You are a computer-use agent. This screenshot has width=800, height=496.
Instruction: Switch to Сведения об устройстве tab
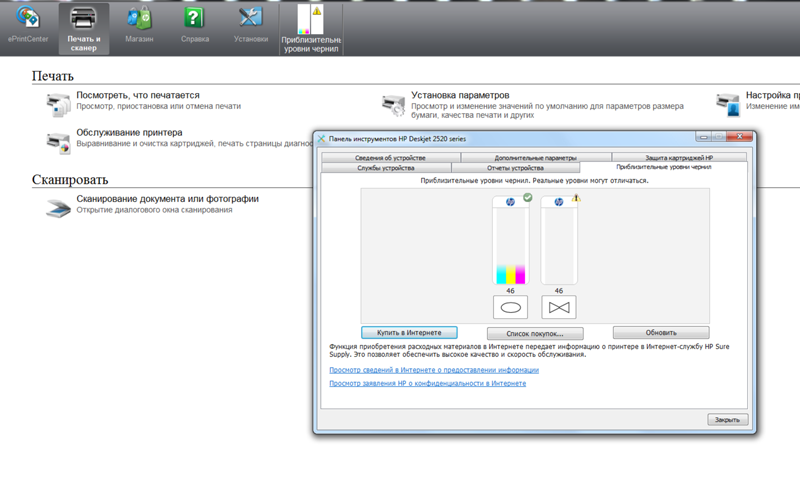(x=390, y=158)
